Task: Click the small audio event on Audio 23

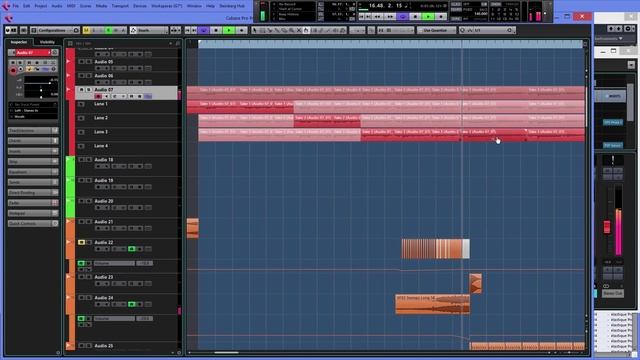Action: pos(476,284)
